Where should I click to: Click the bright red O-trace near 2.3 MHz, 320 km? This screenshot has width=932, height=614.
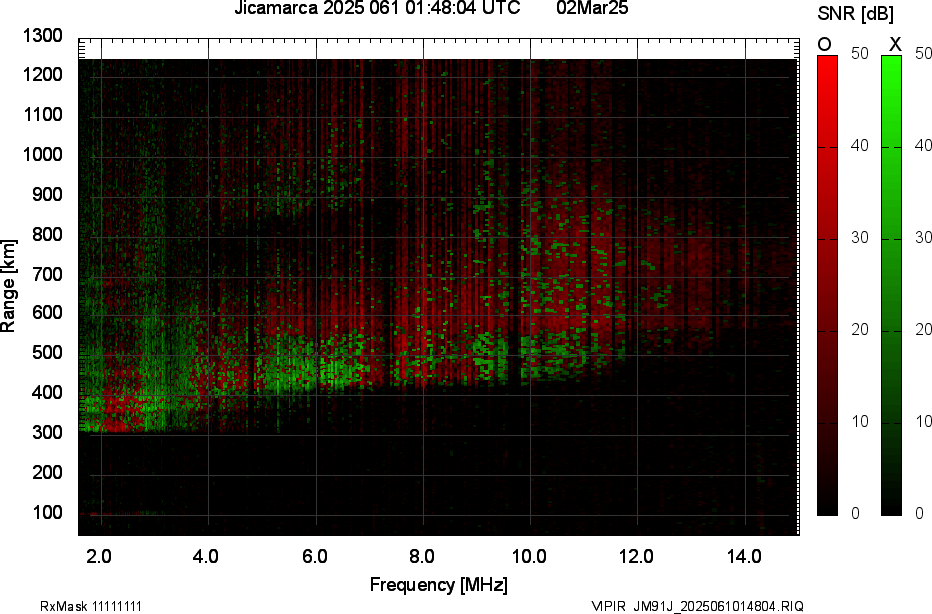point(116,423)
